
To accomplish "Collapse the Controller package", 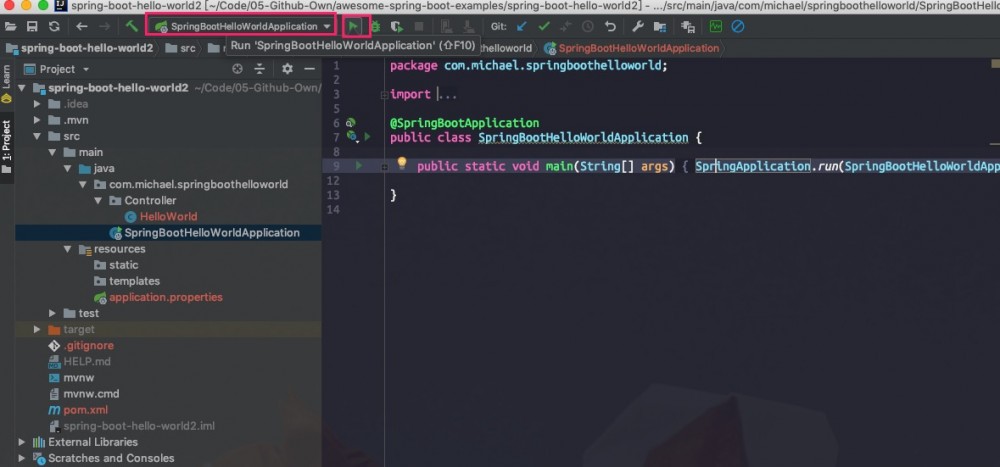I will (x=98, y=200).
